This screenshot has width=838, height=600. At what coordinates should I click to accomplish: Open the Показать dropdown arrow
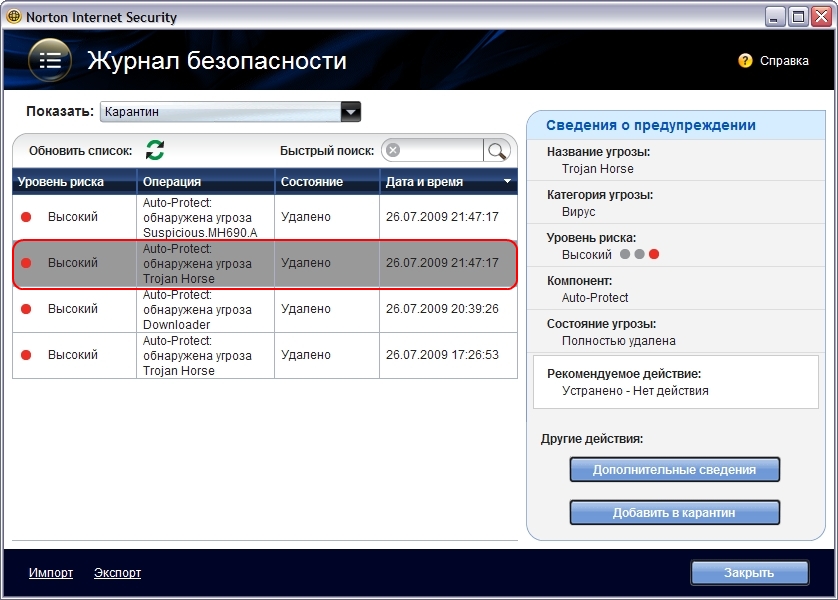(x=351, y=112)
